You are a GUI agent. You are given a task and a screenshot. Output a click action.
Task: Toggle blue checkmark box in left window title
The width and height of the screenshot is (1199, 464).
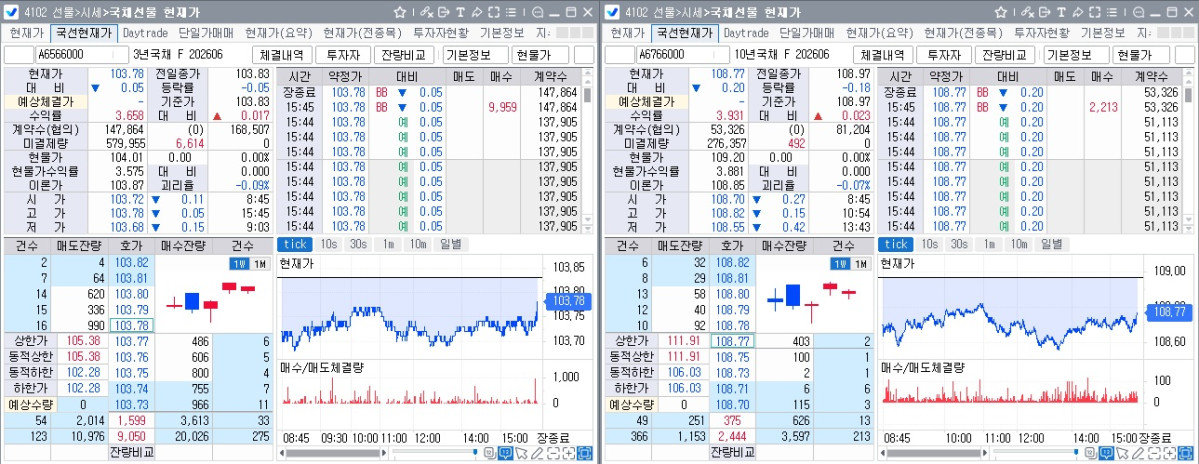[x=12, y=12]
